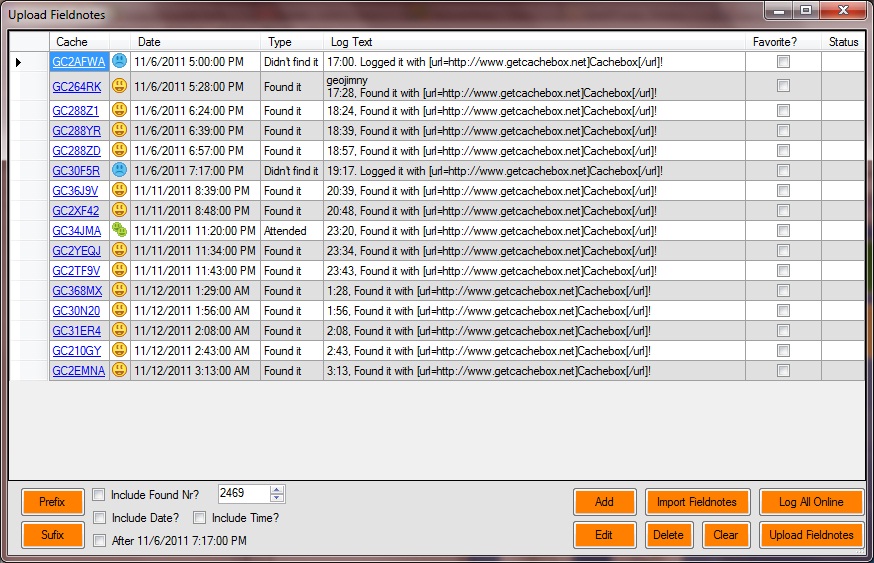The image size is (874, 563).
Task: Click the green attended icon for GC34JMA
Action: point(119,230)
